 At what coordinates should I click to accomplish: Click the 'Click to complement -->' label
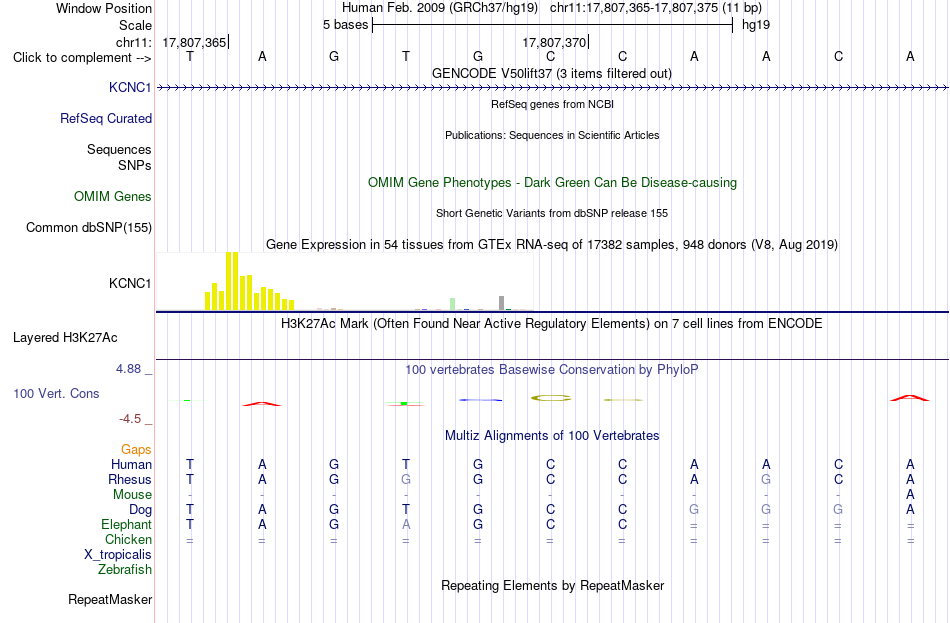tap(82, 58)
